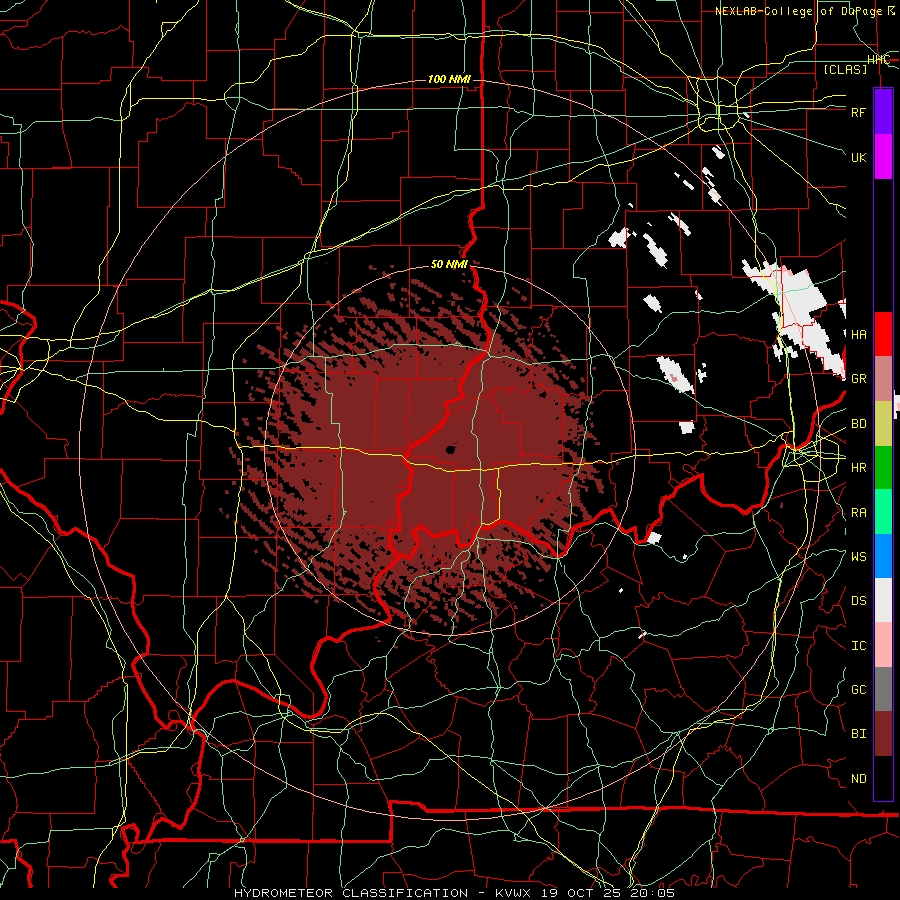Pick the blue WS legend swatch

coord(883,556)
